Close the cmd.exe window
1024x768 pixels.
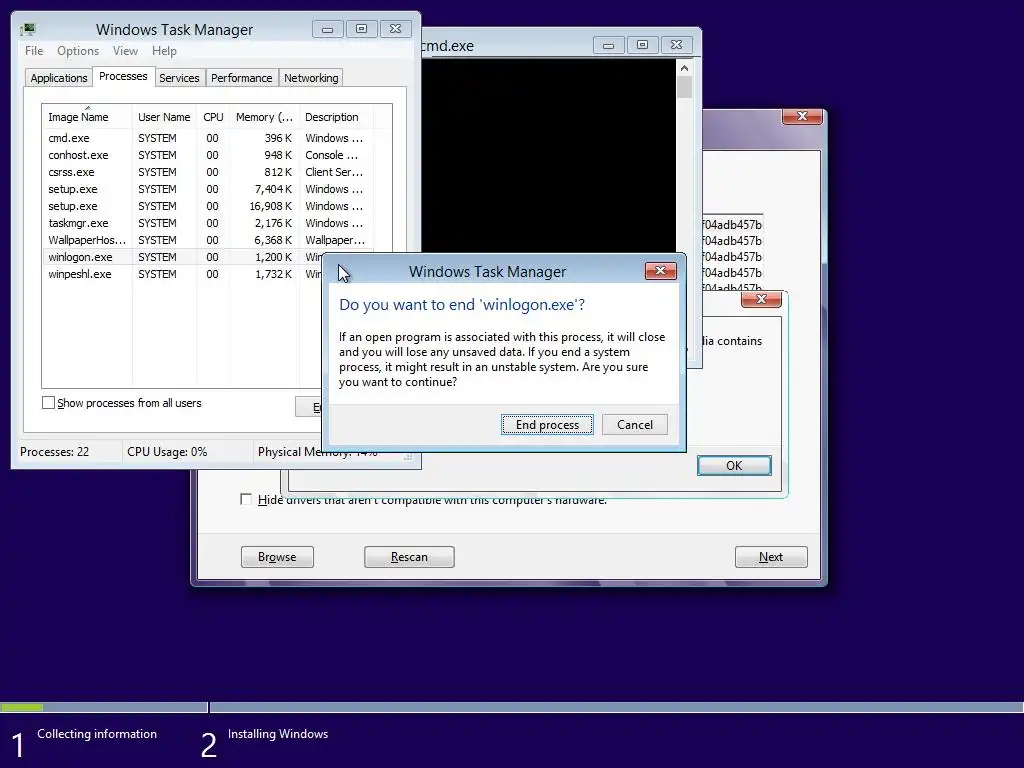[x=677, y=45]
